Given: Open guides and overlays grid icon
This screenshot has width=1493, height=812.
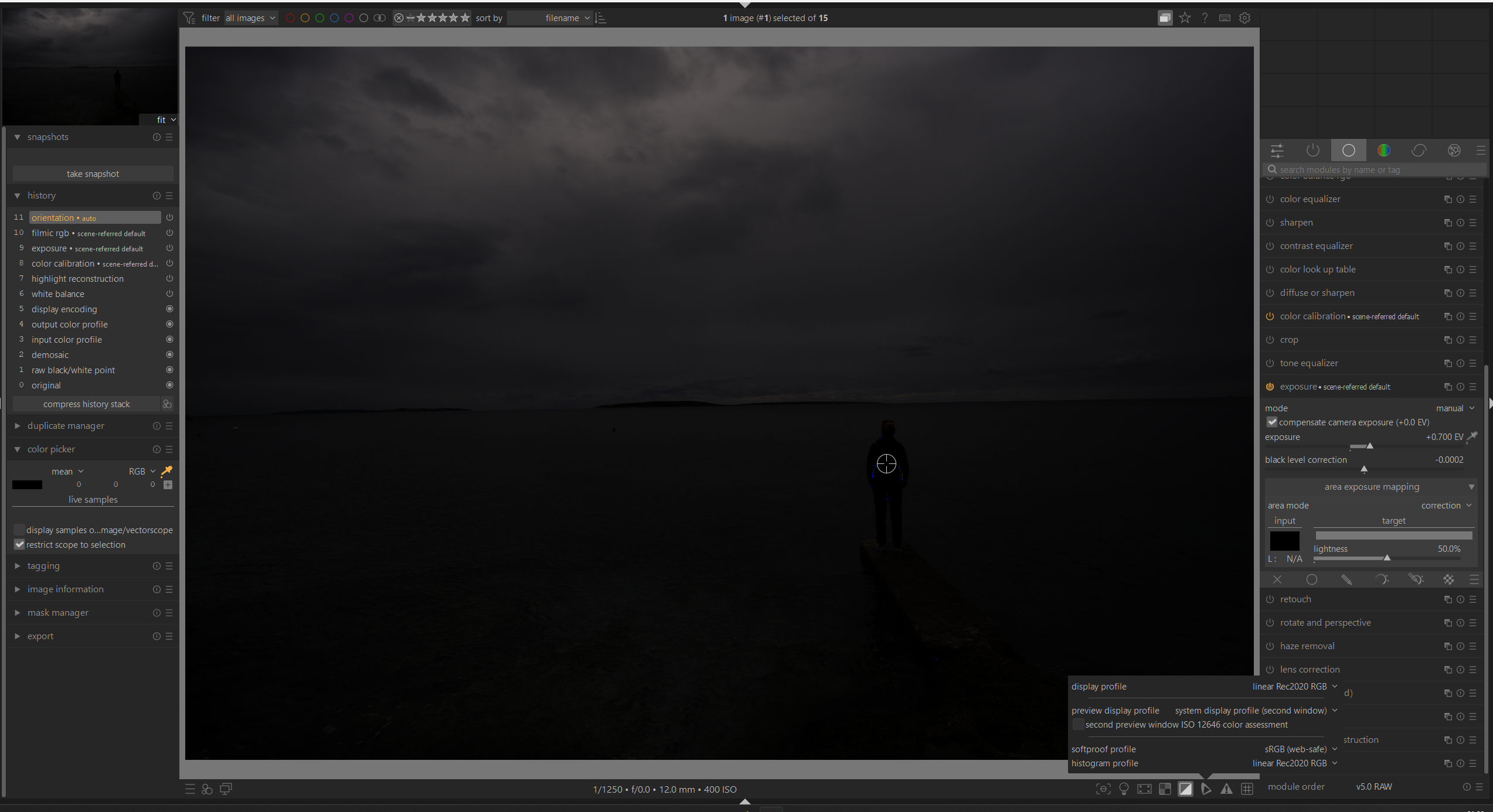Looking at the screenshot, I should click(x=1247, y=789).
